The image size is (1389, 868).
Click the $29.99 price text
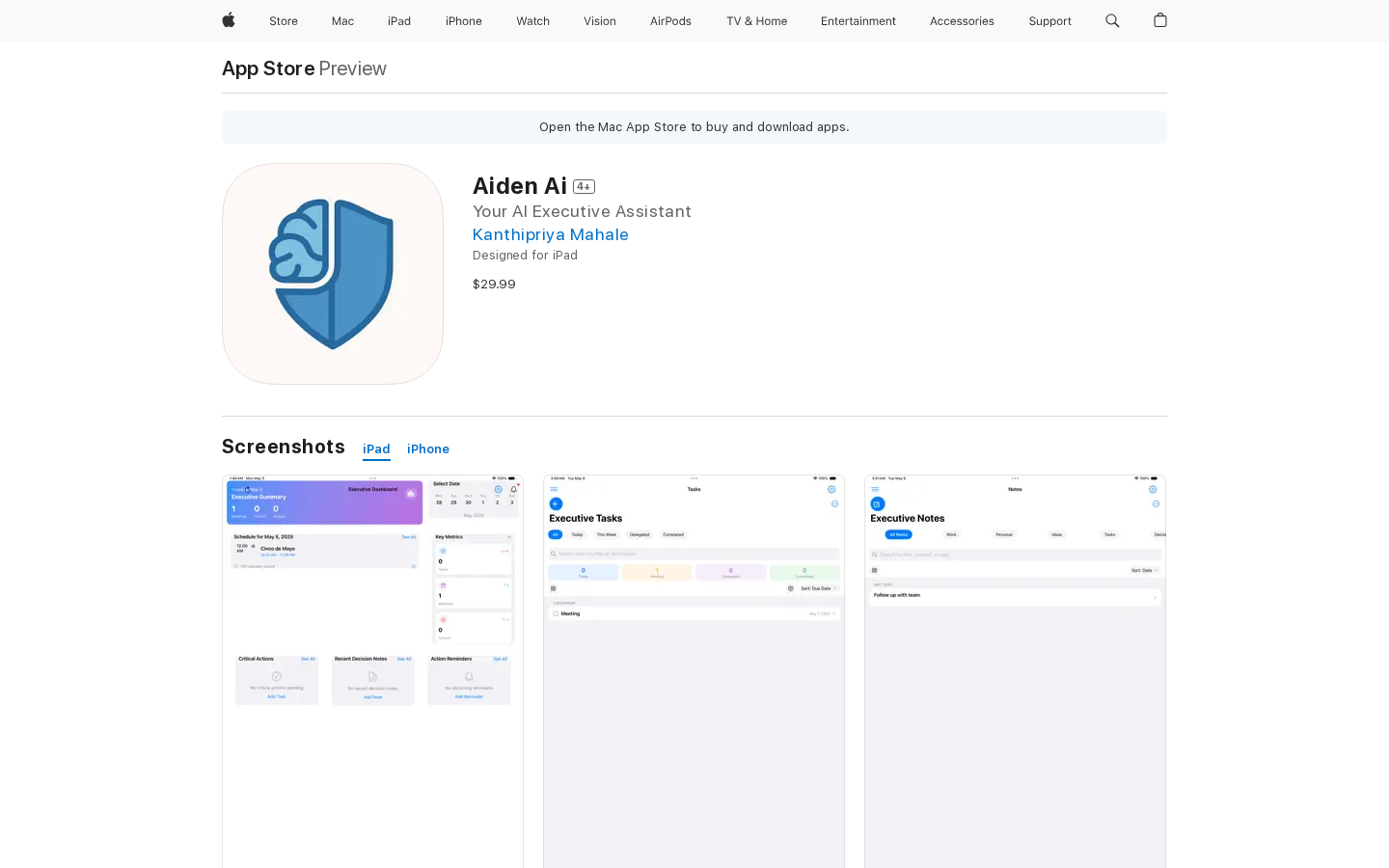tap(494, 285)
